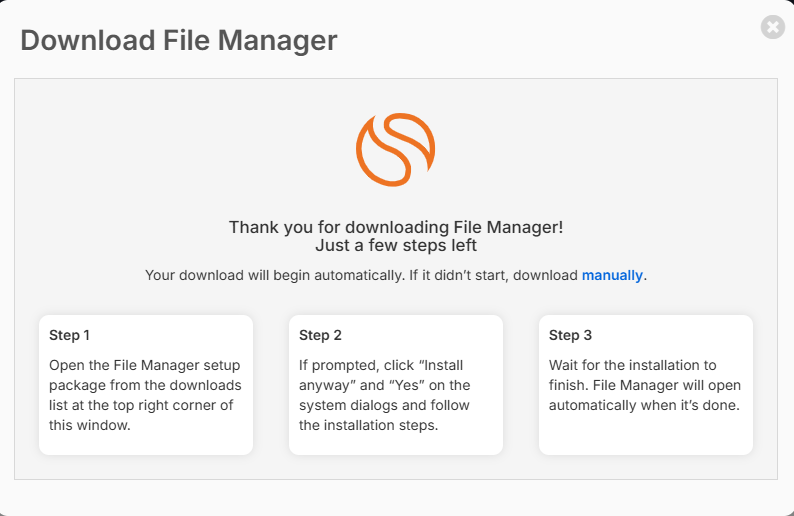The image size is (794, 516).
Task: Click "File Manager will open" in Step 3
Action: (666, 385)
